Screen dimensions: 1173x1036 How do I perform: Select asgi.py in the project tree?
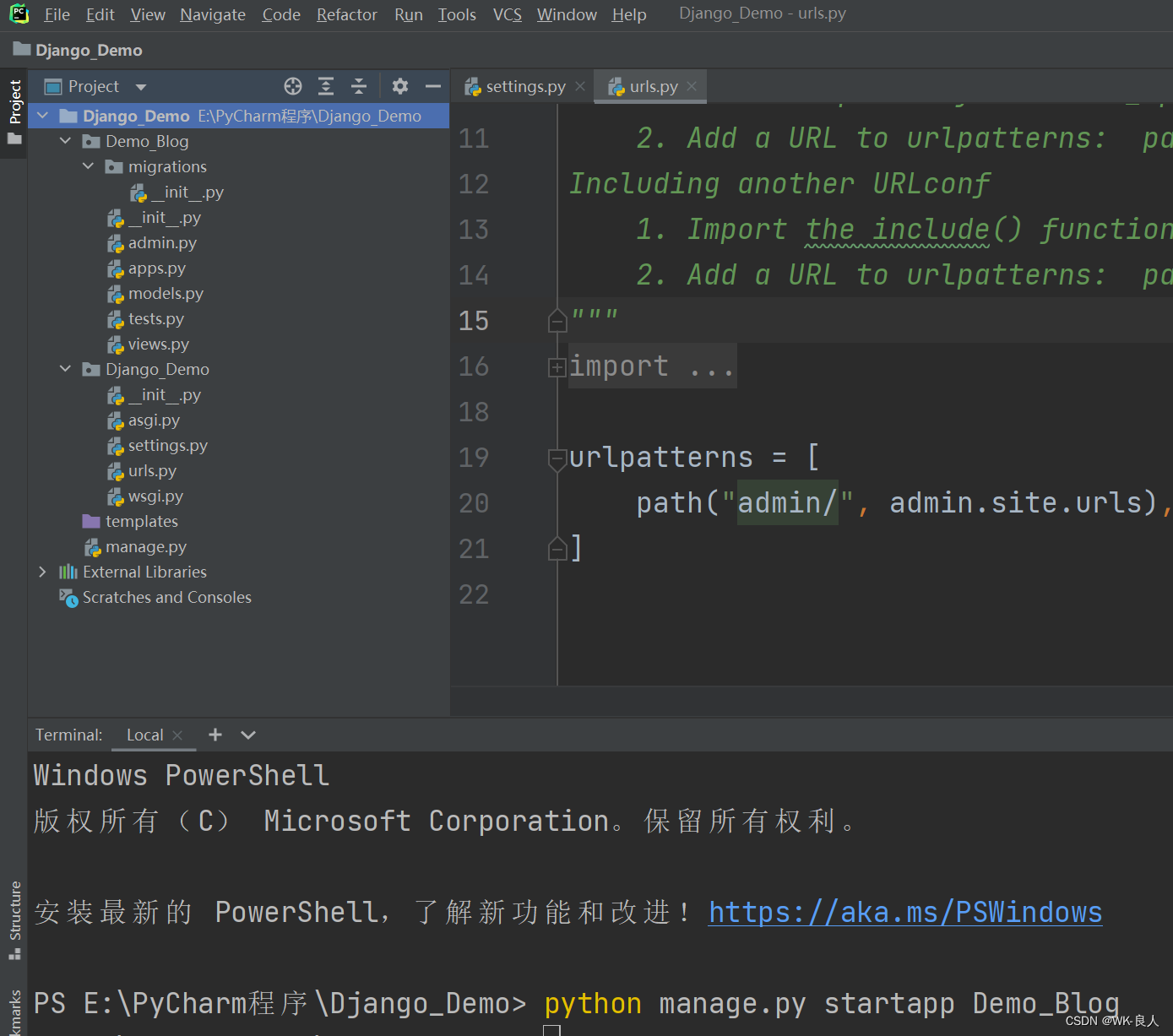pyautogui.click(x=154, y=420)
